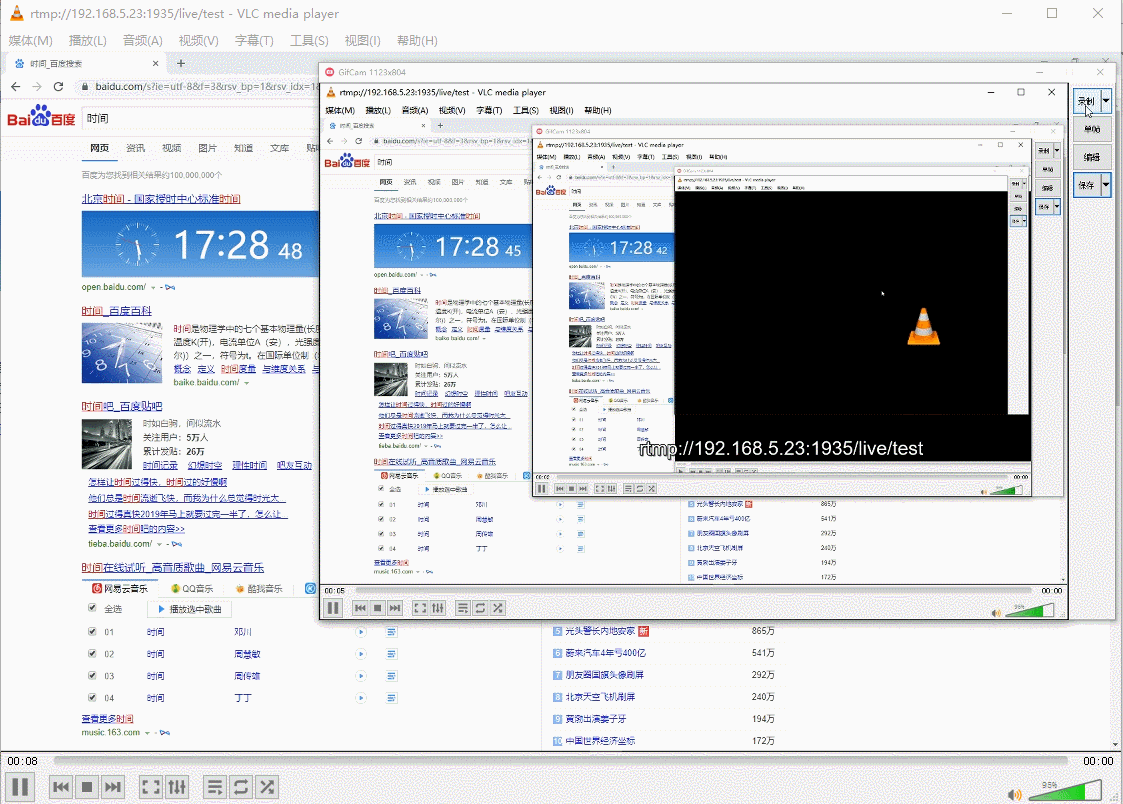Viewport: 1123px width, 804px height.
Task: Click the seek bar of the nested VLC window
Action: 694,591
